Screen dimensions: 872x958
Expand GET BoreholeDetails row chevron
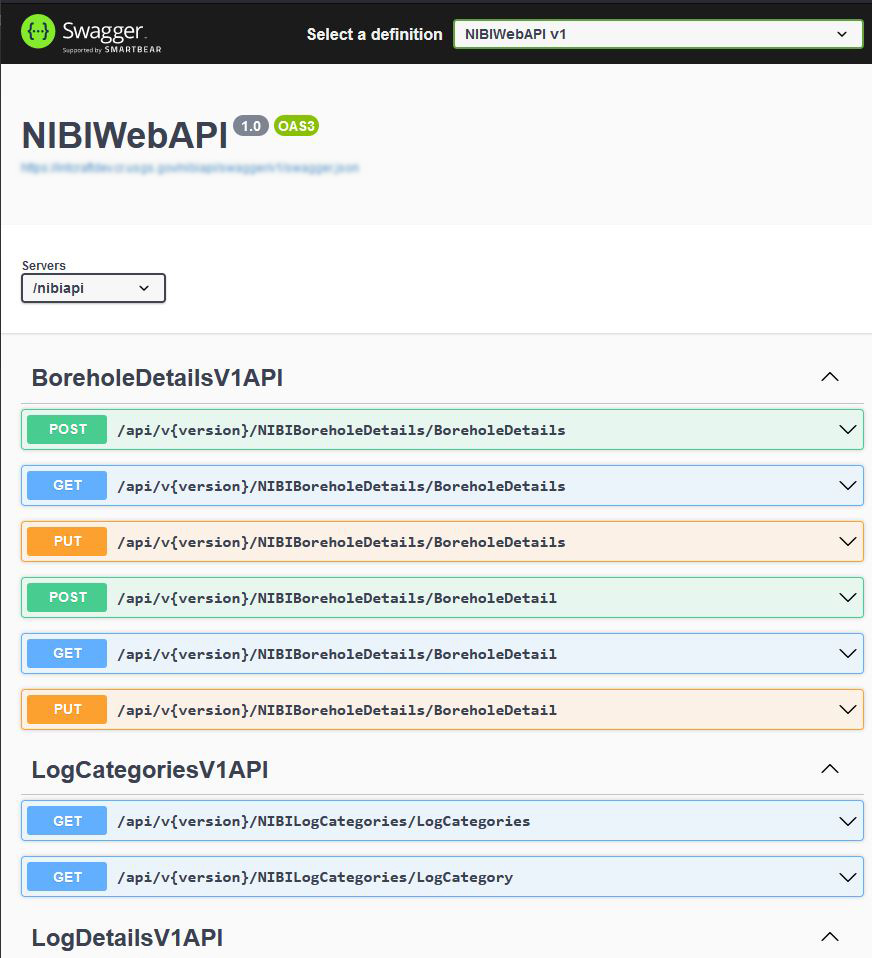click(848, 486)
